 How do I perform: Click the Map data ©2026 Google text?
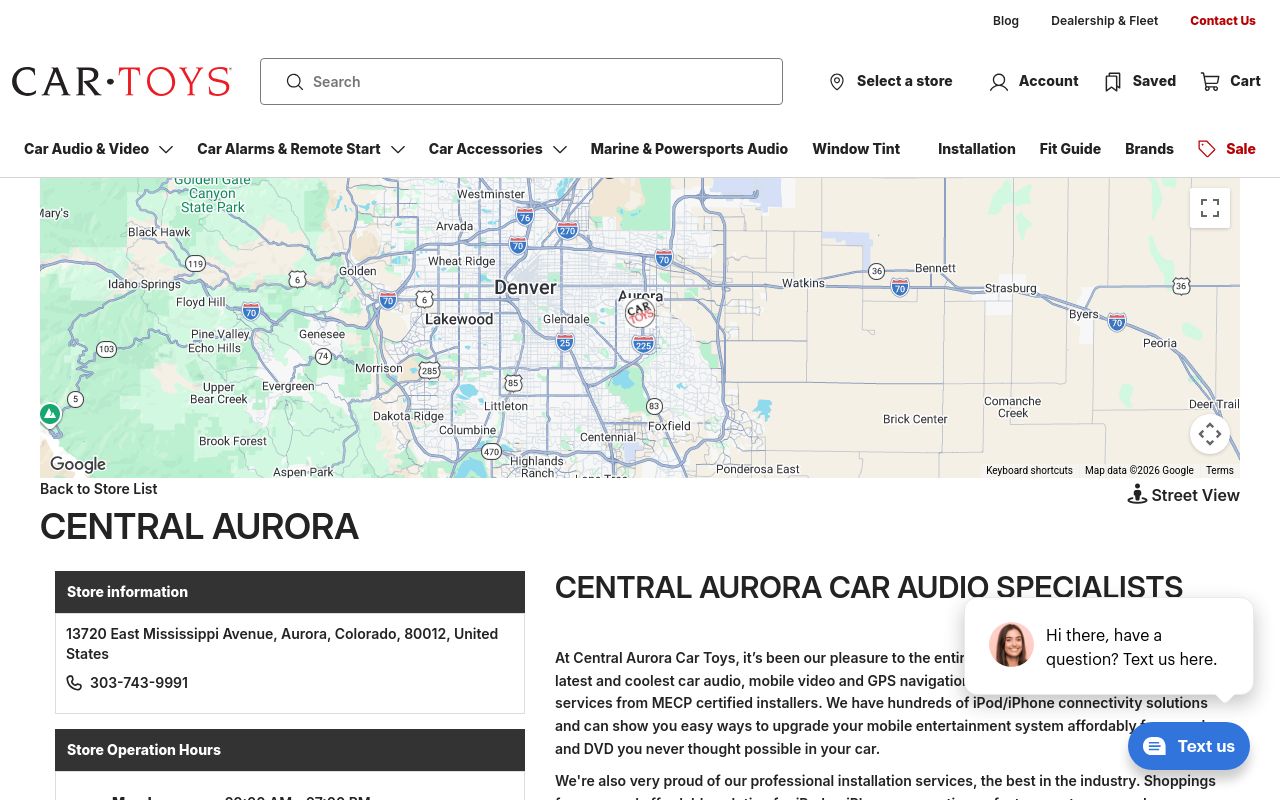(1139, 470)
